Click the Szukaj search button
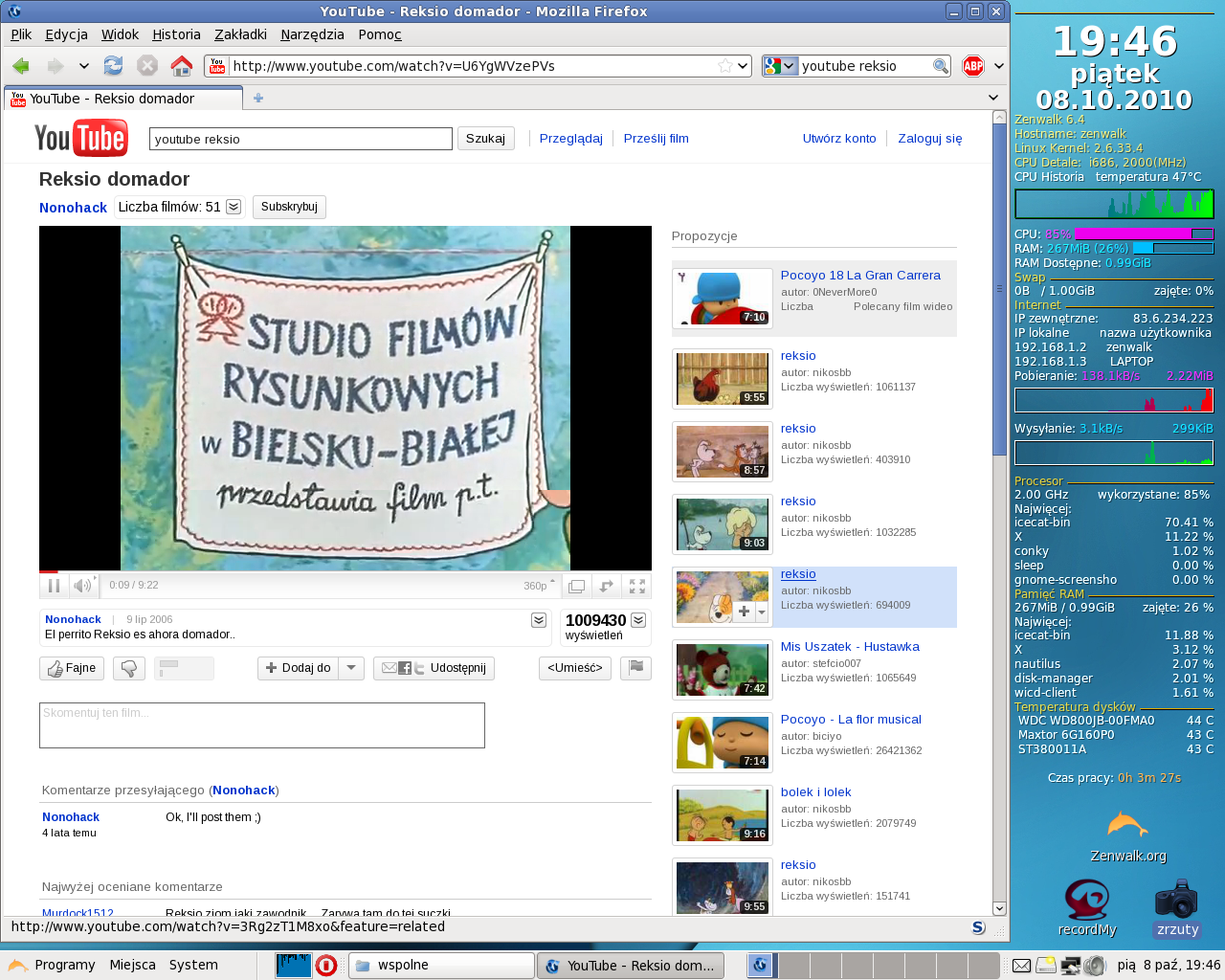 click(x=485, y=139)
